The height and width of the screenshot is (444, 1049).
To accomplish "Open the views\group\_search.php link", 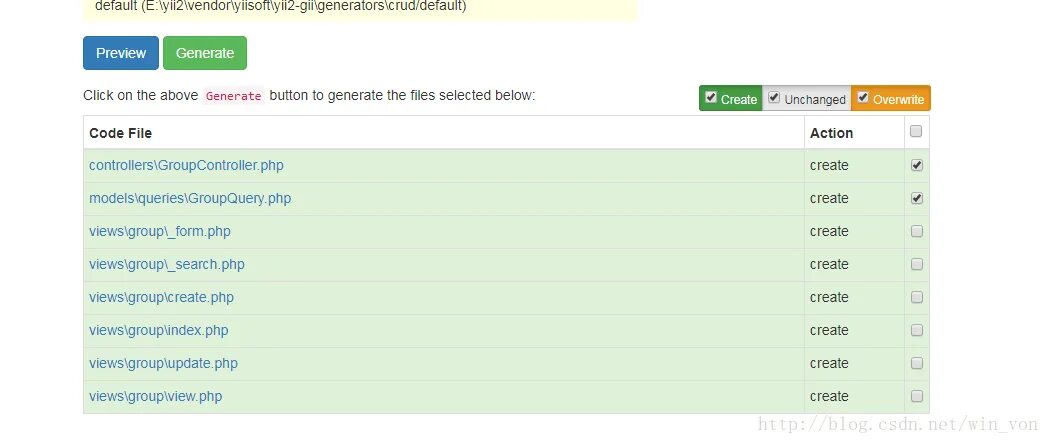I will 167,264.
